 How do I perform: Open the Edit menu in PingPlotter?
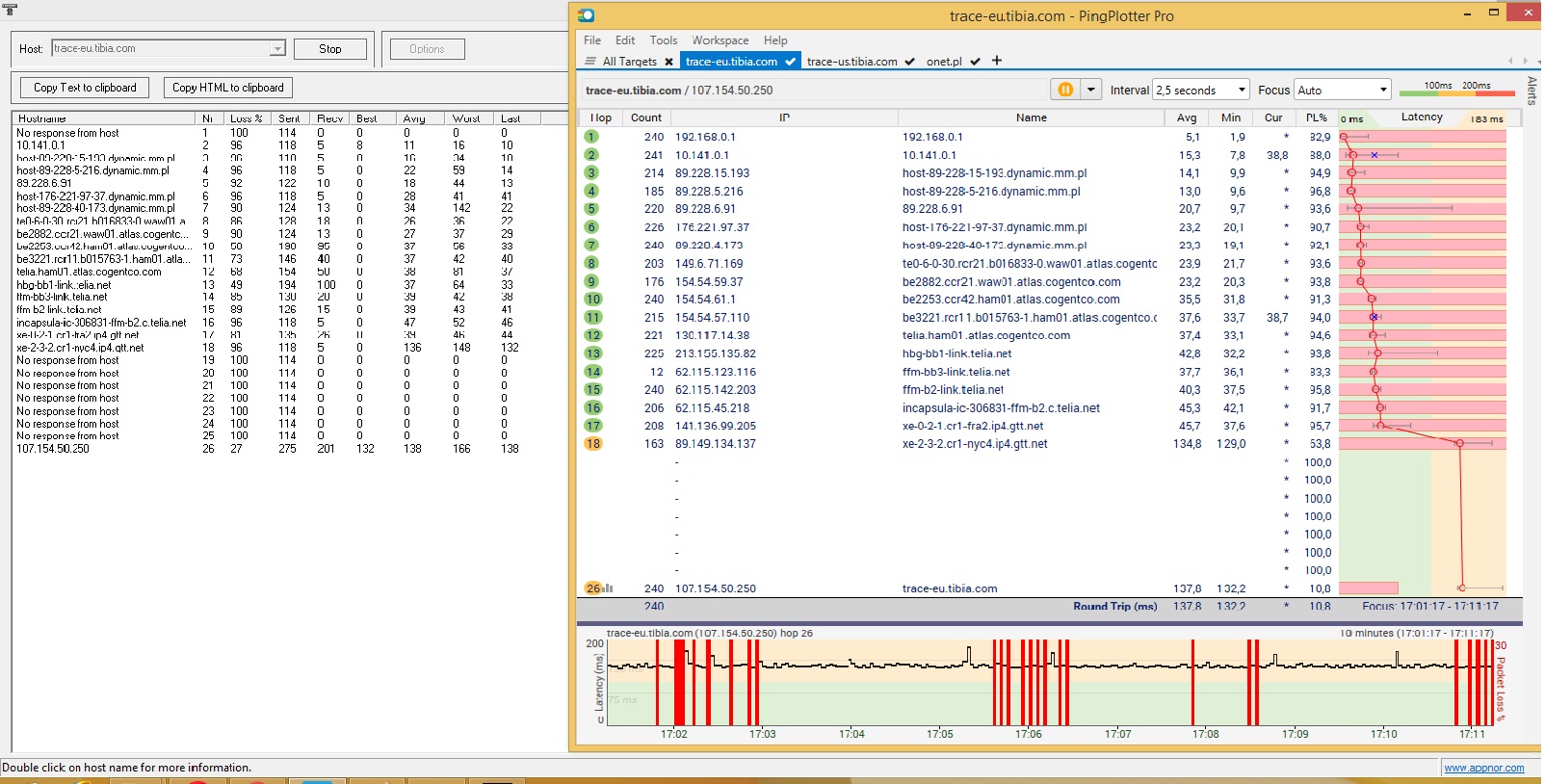click(625, 40)
